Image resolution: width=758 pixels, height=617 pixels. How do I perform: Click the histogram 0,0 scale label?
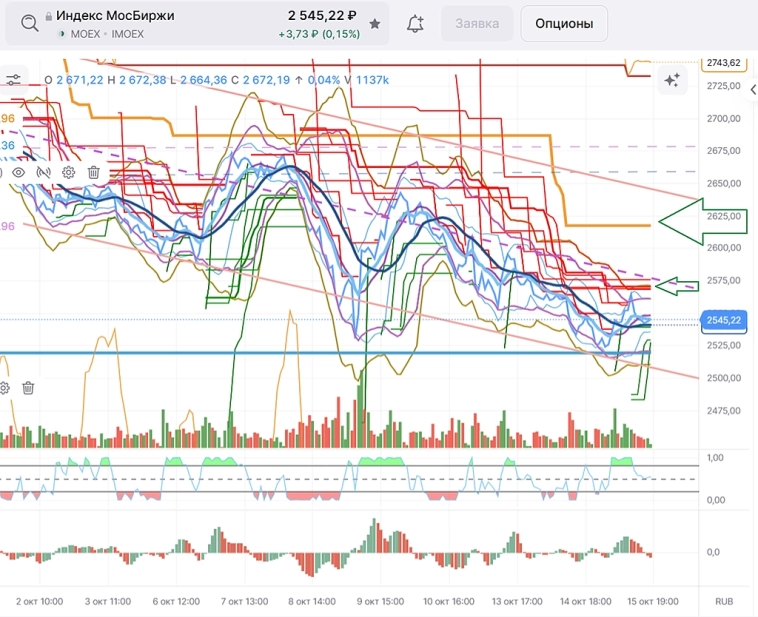tap(715, 552)
